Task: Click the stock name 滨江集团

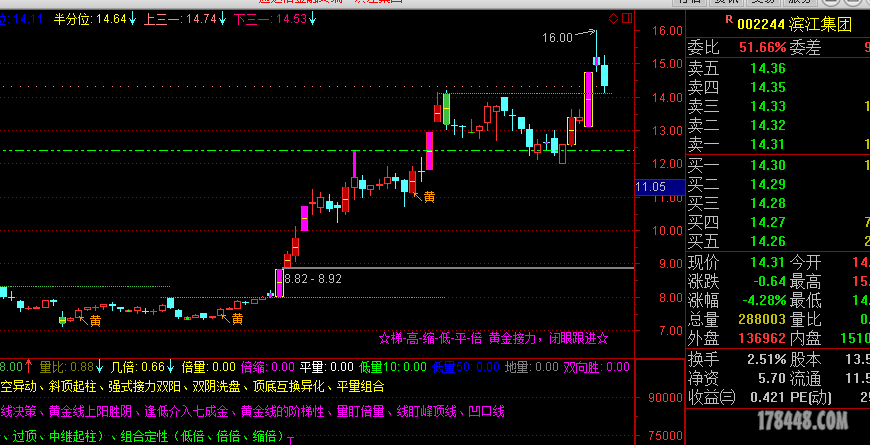Action: coord(820,24)
